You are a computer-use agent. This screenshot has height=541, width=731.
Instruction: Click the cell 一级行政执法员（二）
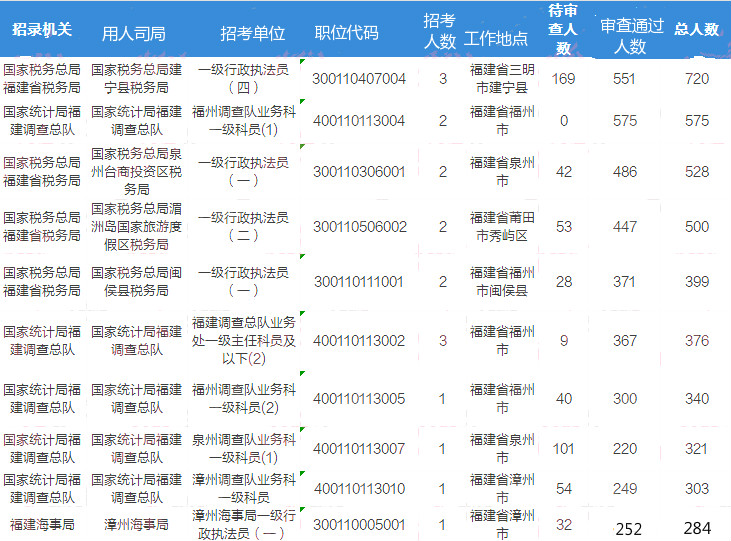coord(243,227)
